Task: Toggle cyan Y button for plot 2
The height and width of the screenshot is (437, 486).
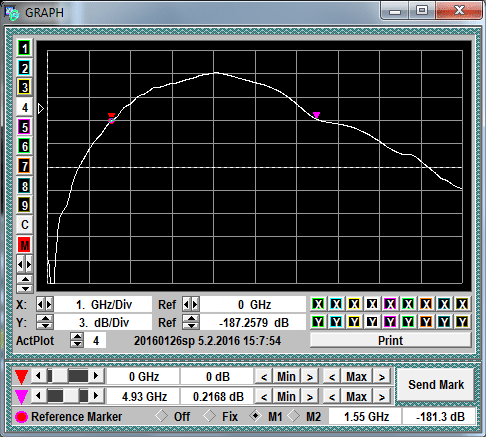Action: click(x=336, y=322)
